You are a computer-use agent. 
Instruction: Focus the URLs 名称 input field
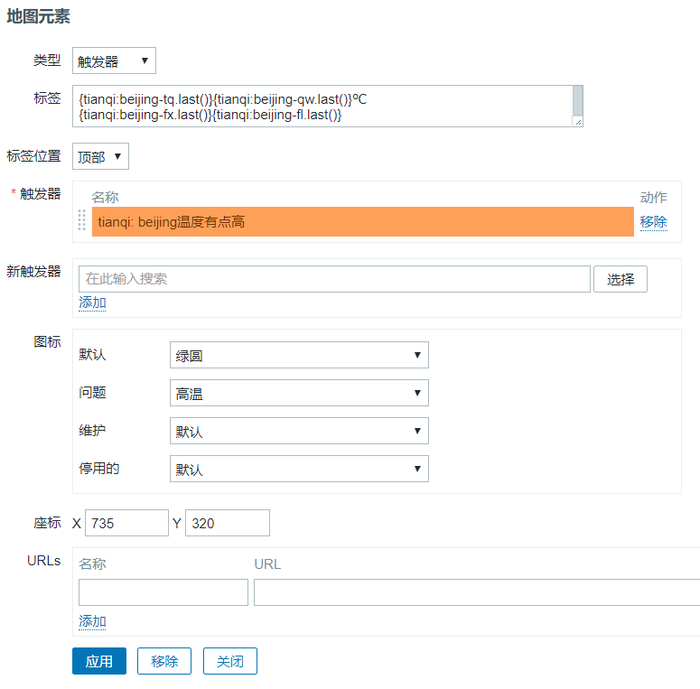click(163, 593)
